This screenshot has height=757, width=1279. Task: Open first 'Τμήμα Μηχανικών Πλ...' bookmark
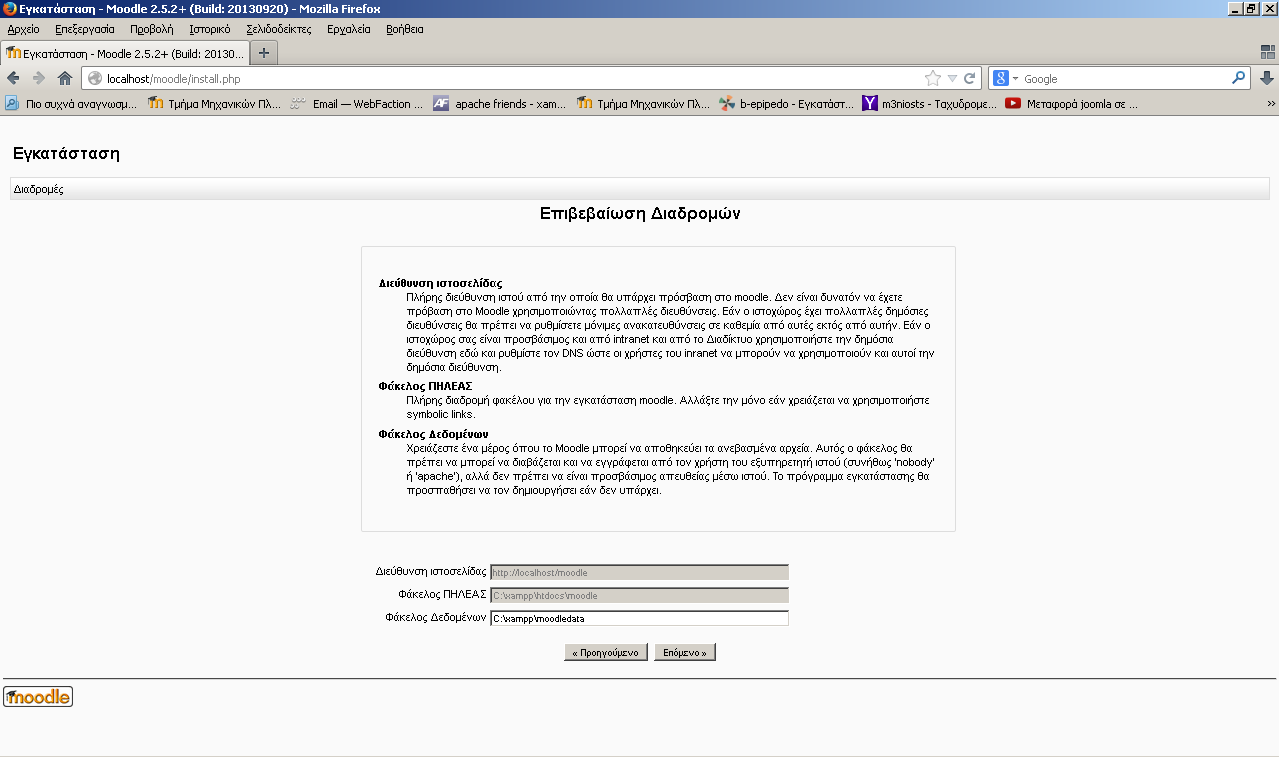click(x=214, y=103)
